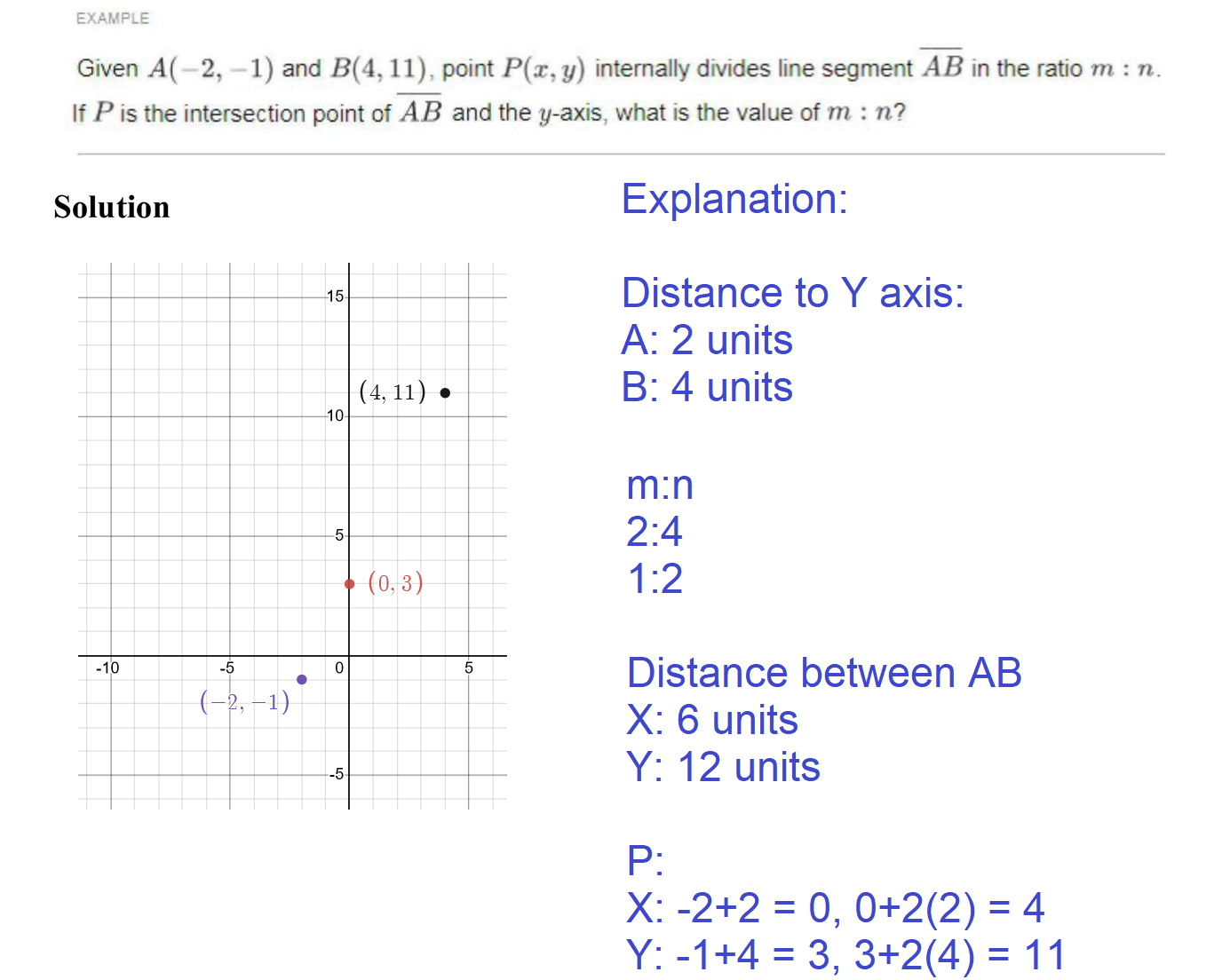This screenshot has width=1222, height=980.
Task: Click the EXAMPLE label at top
Action: coord(113,19)
